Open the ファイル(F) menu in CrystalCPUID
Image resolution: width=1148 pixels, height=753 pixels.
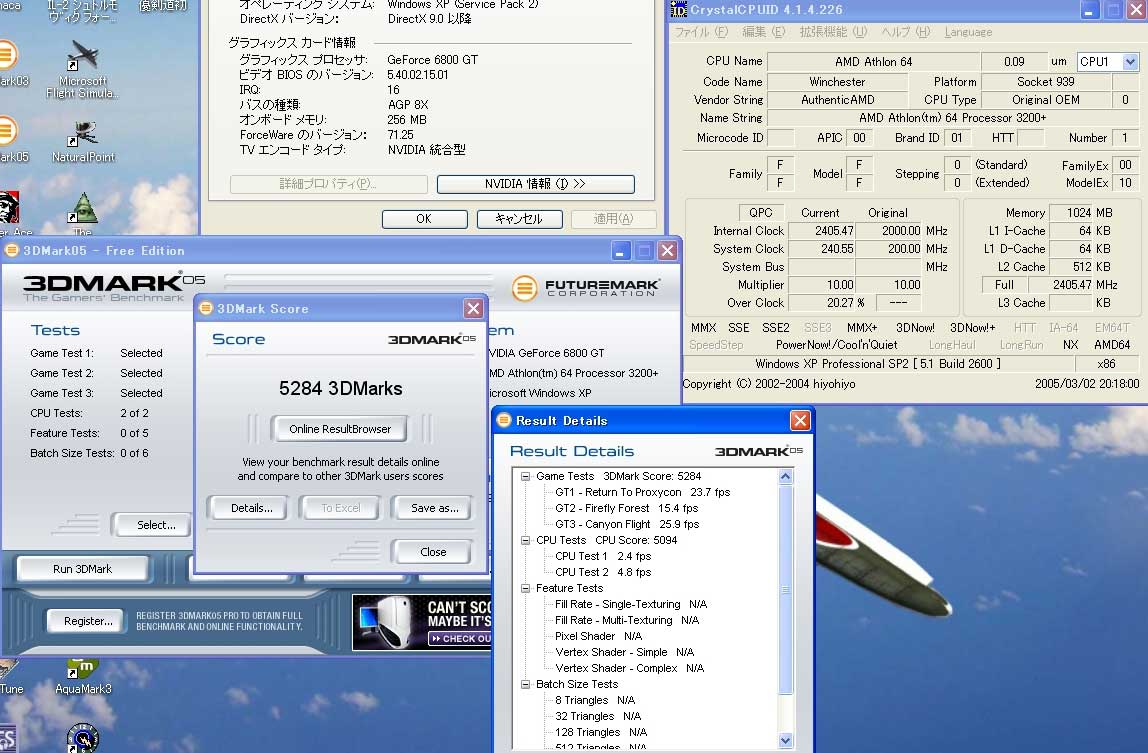coord(701,32)
